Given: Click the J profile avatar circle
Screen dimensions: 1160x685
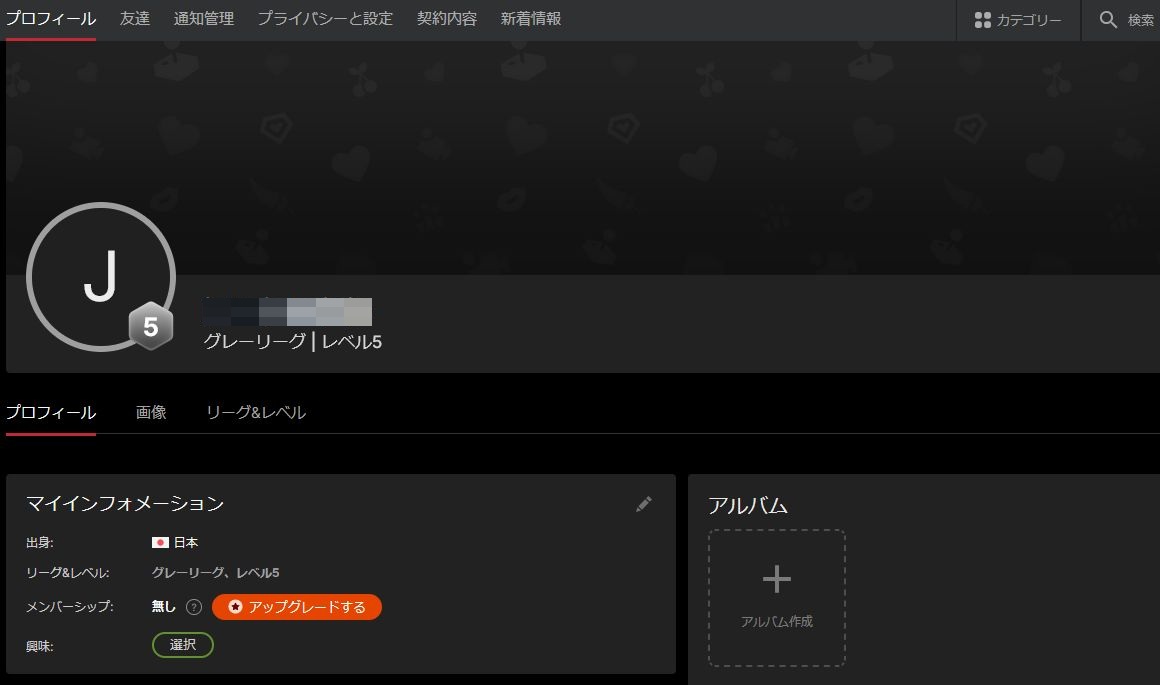Looking at the screenshot, I should click(100, 277).
